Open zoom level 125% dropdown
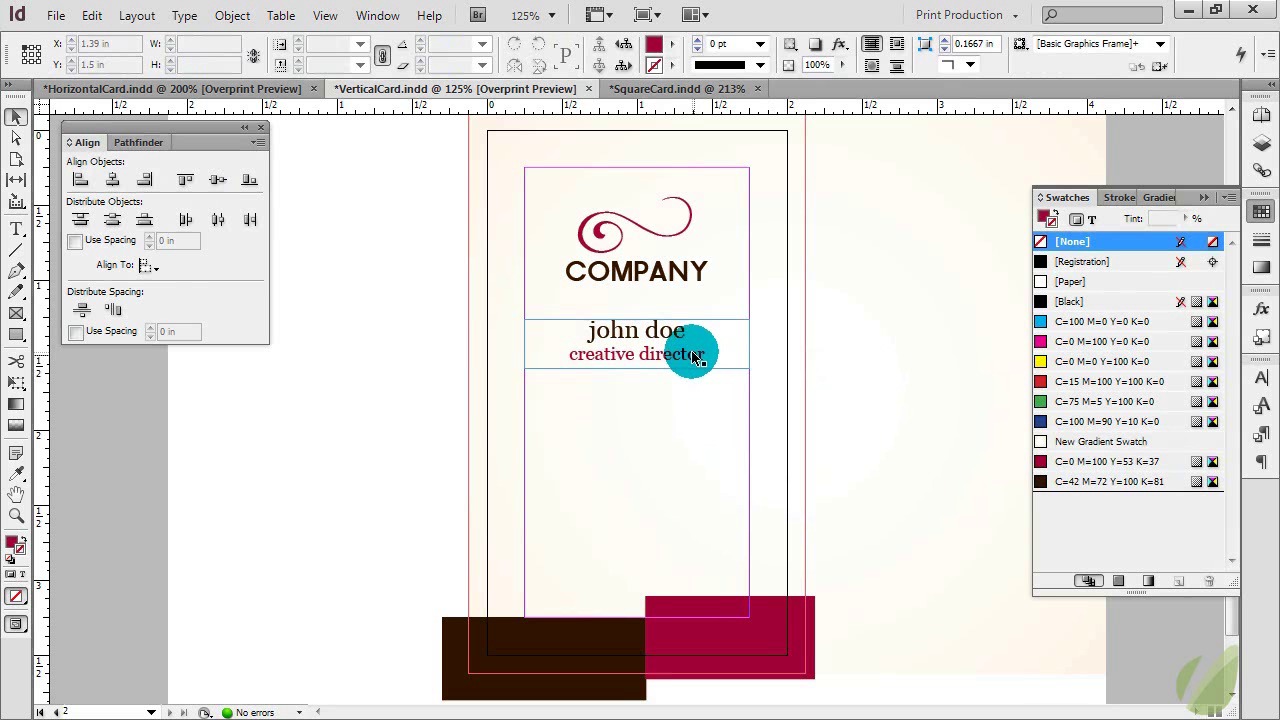This screenshot has height=720, width=1280. (551, 15)
